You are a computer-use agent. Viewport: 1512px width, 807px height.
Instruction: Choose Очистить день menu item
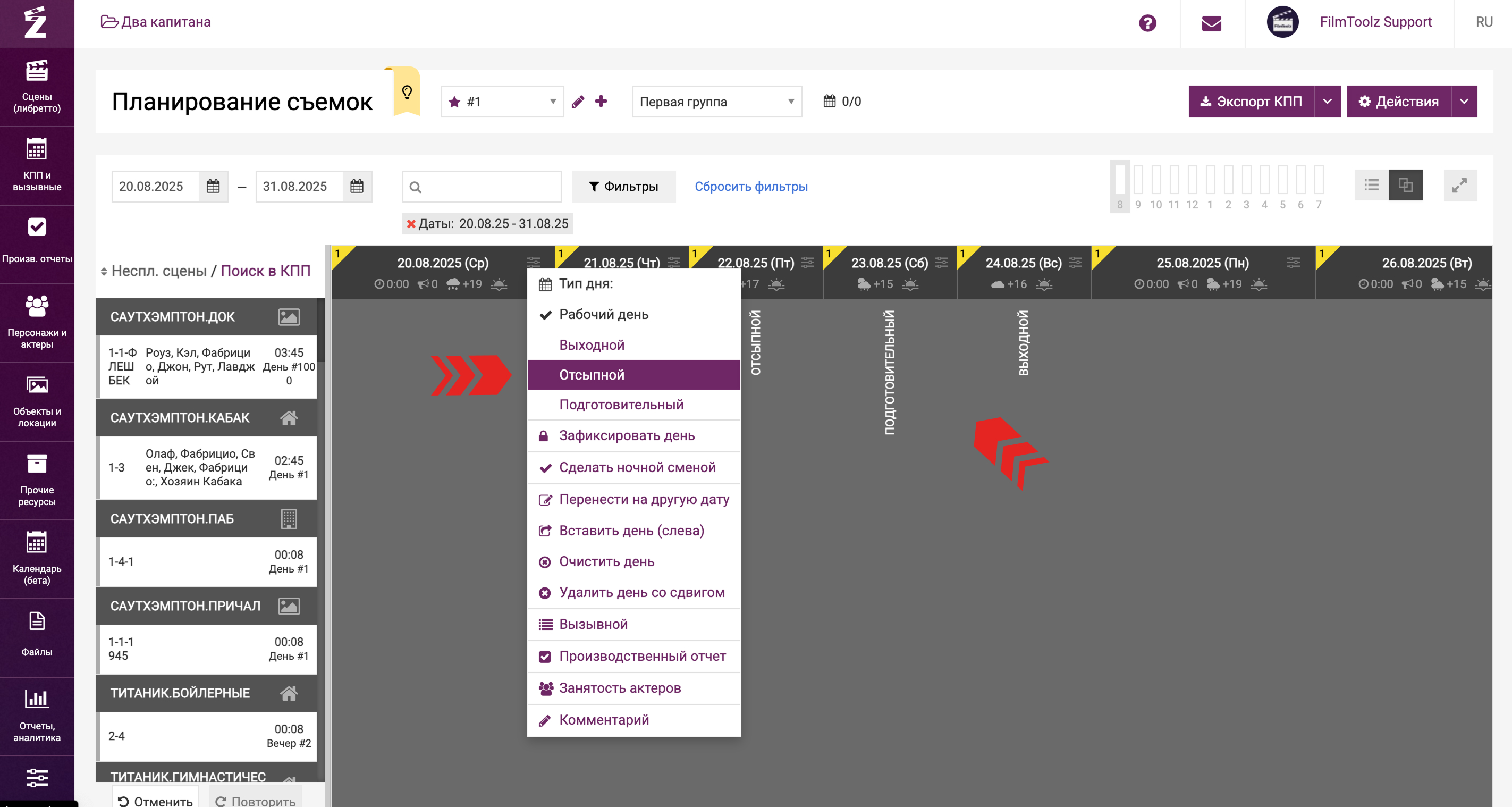[x=634, y=561]
